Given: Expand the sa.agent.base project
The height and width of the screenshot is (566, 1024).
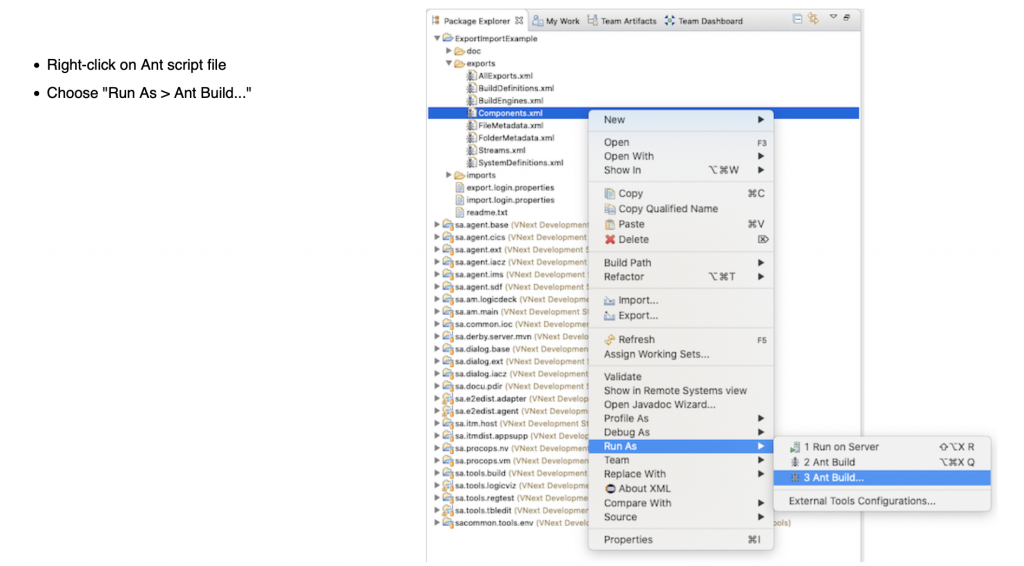Looking at the screenshot, I should (437, 225).
